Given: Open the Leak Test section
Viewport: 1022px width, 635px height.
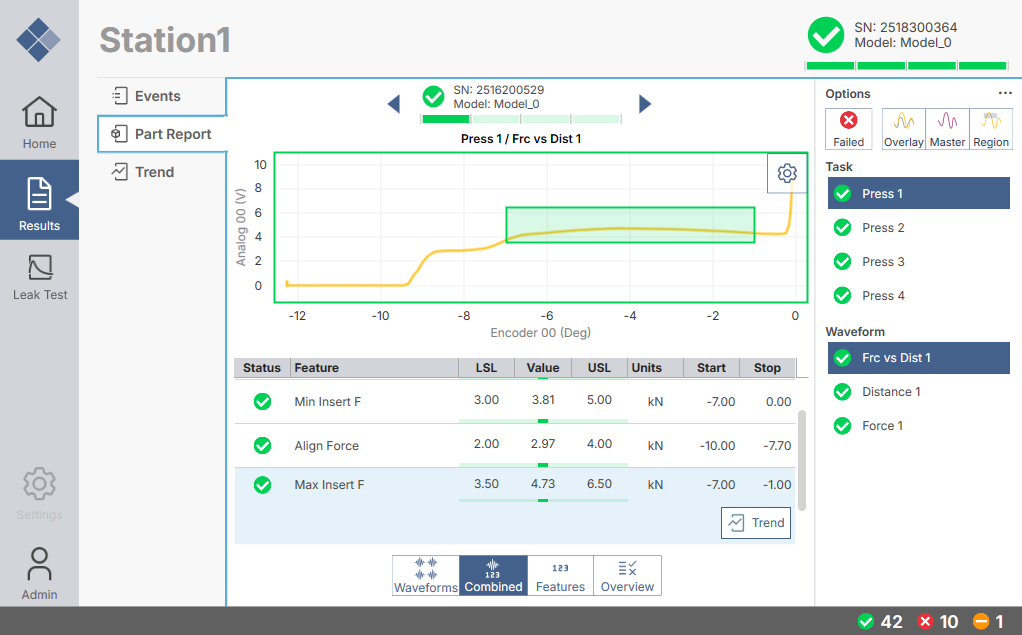Looking at the screenshot, I should pos(39,276).
